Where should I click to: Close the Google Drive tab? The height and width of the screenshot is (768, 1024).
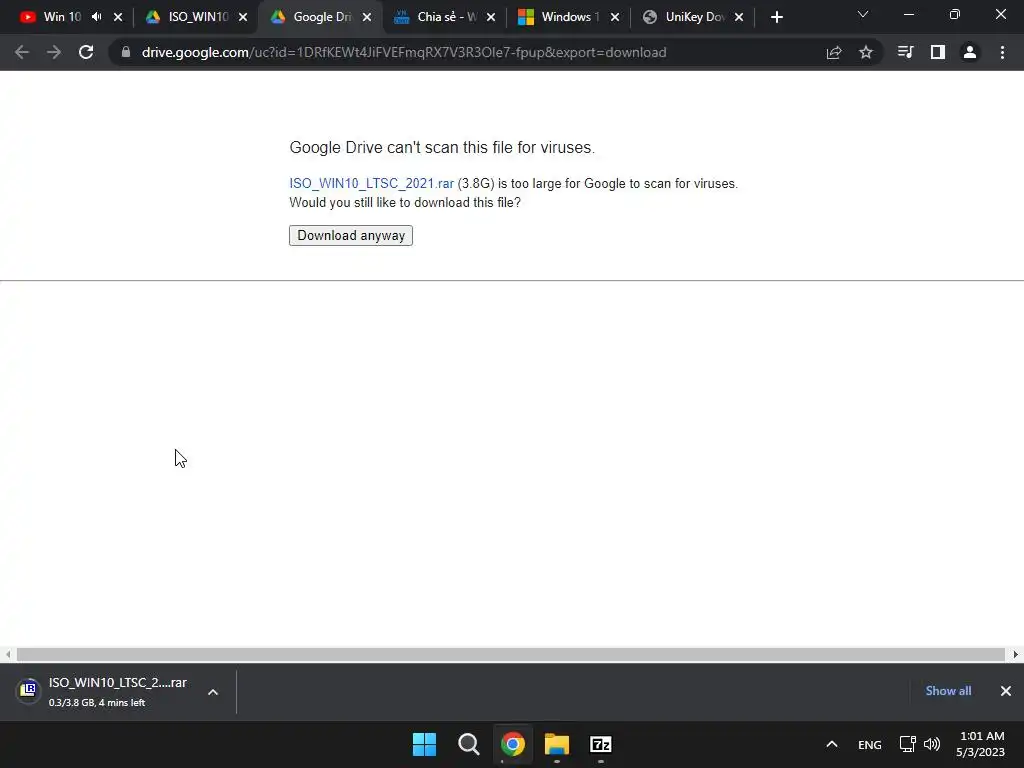click(x=367, y=17)
